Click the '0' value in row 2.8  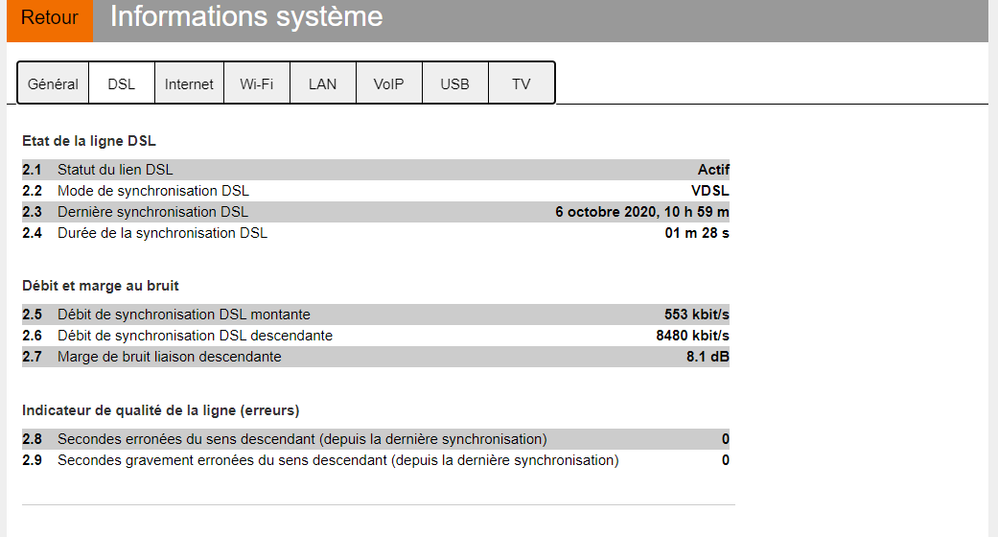point(726,439)
